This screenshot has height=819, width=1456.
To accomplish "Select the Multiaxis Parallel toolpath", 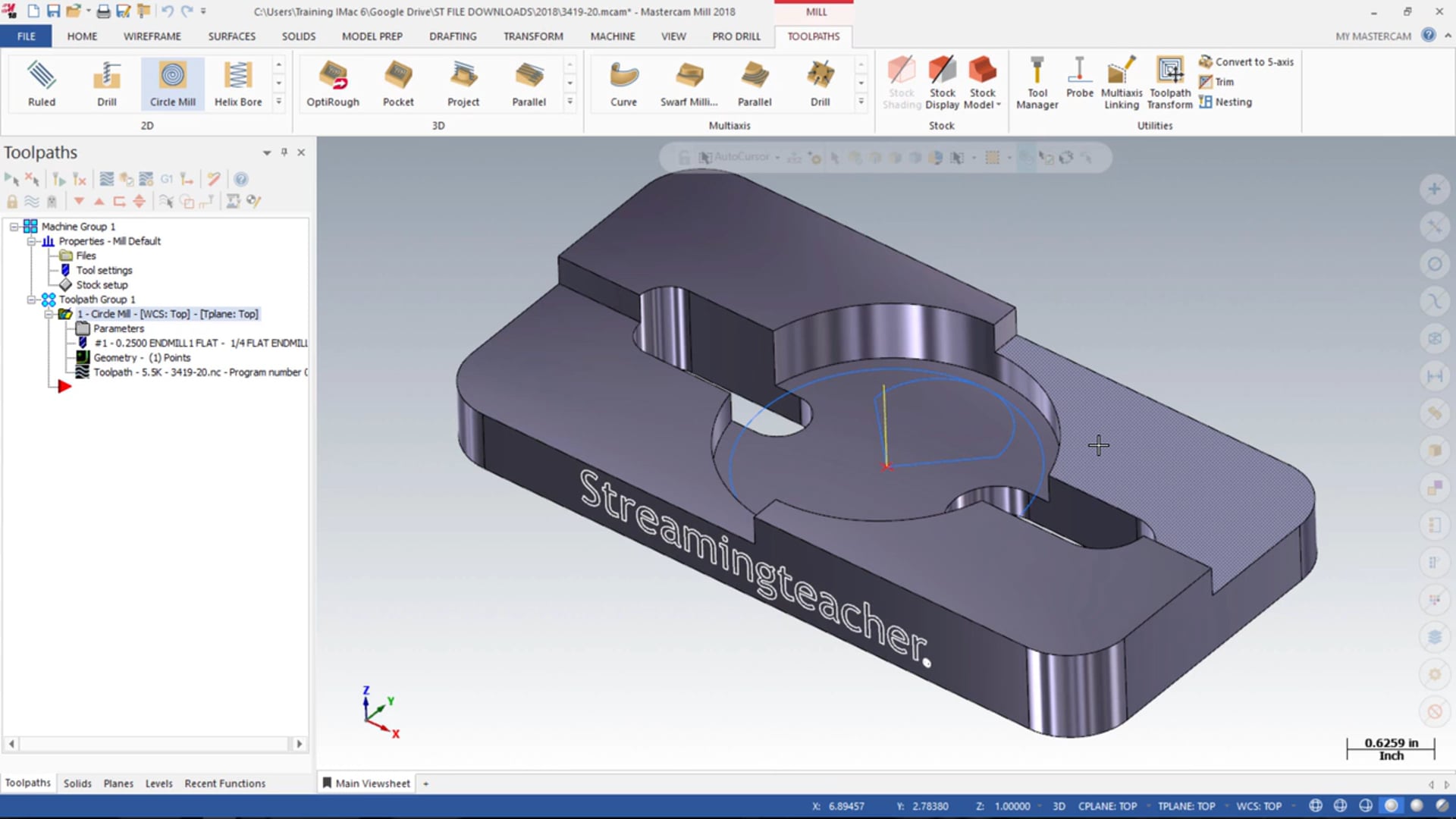I will click(755, 83).
